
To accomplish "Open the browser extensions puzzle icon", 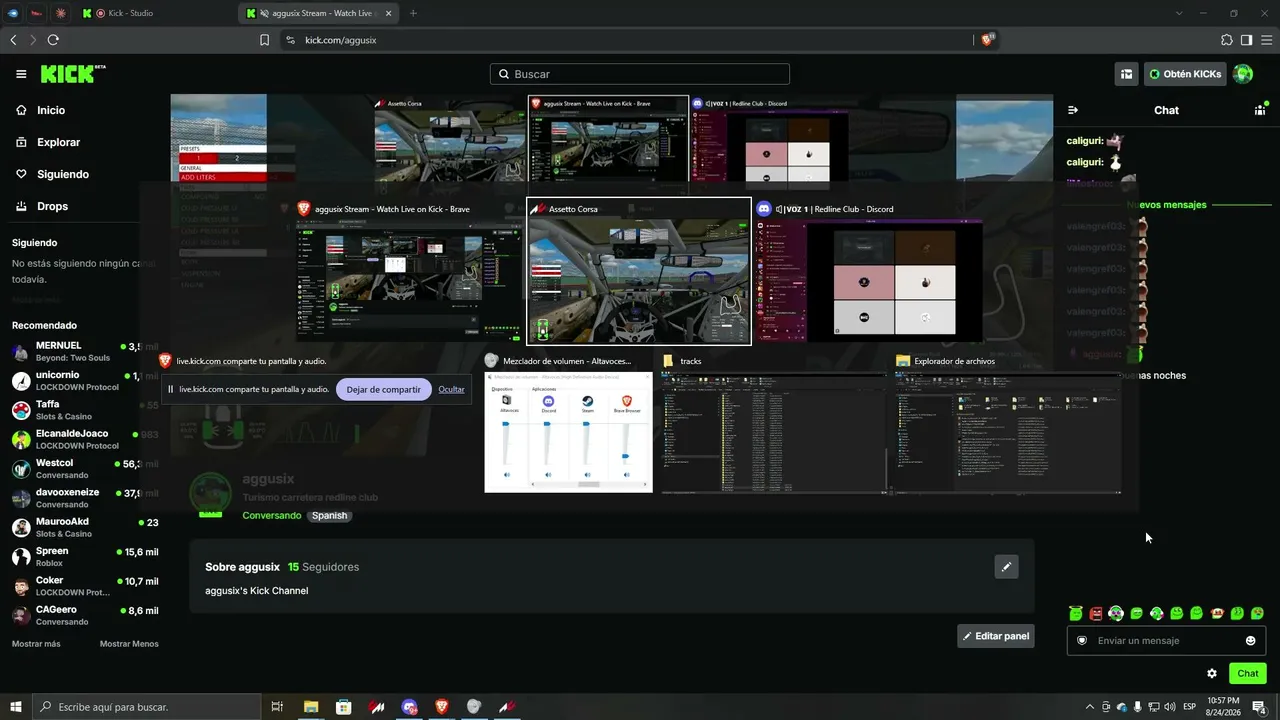I will coord(1227,40).
